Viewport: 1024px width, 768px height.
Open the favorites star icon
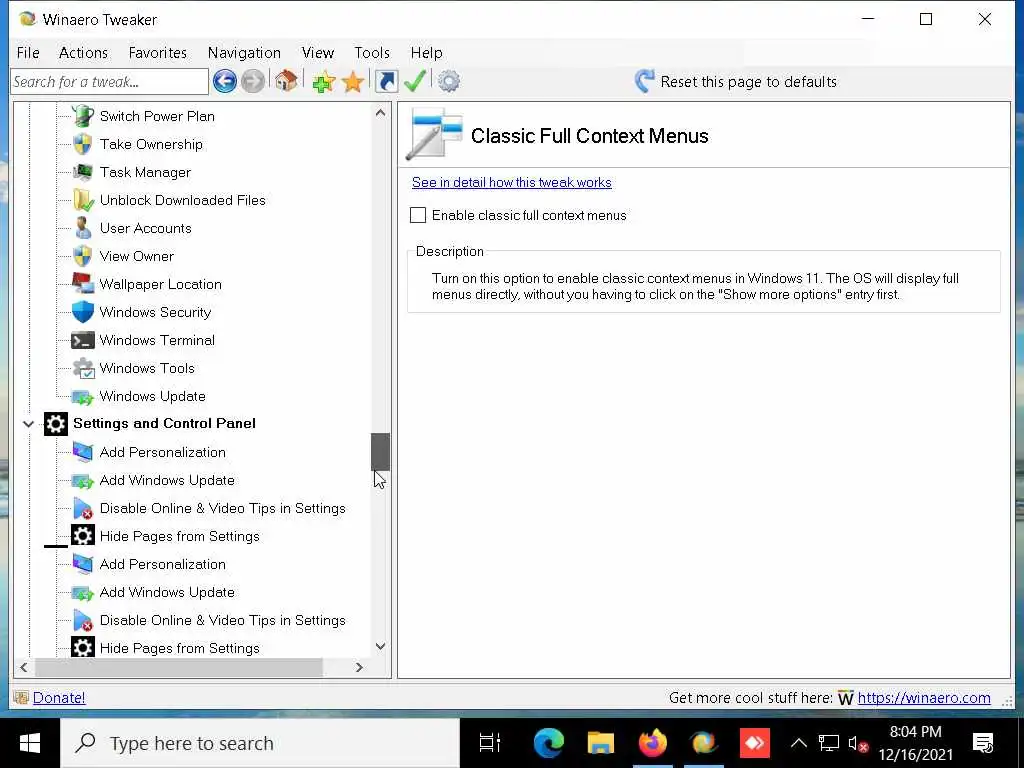pyautogui.click(x=353, y=82)
